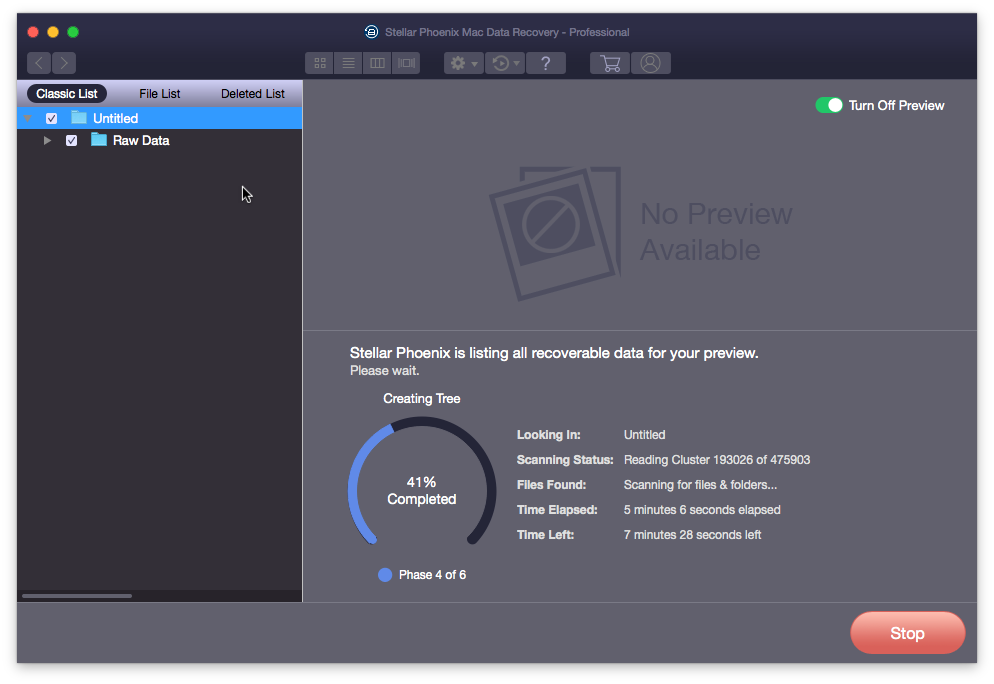Minimize the window with the yellow button
The image size is (994, 684).
pos(53,32)
